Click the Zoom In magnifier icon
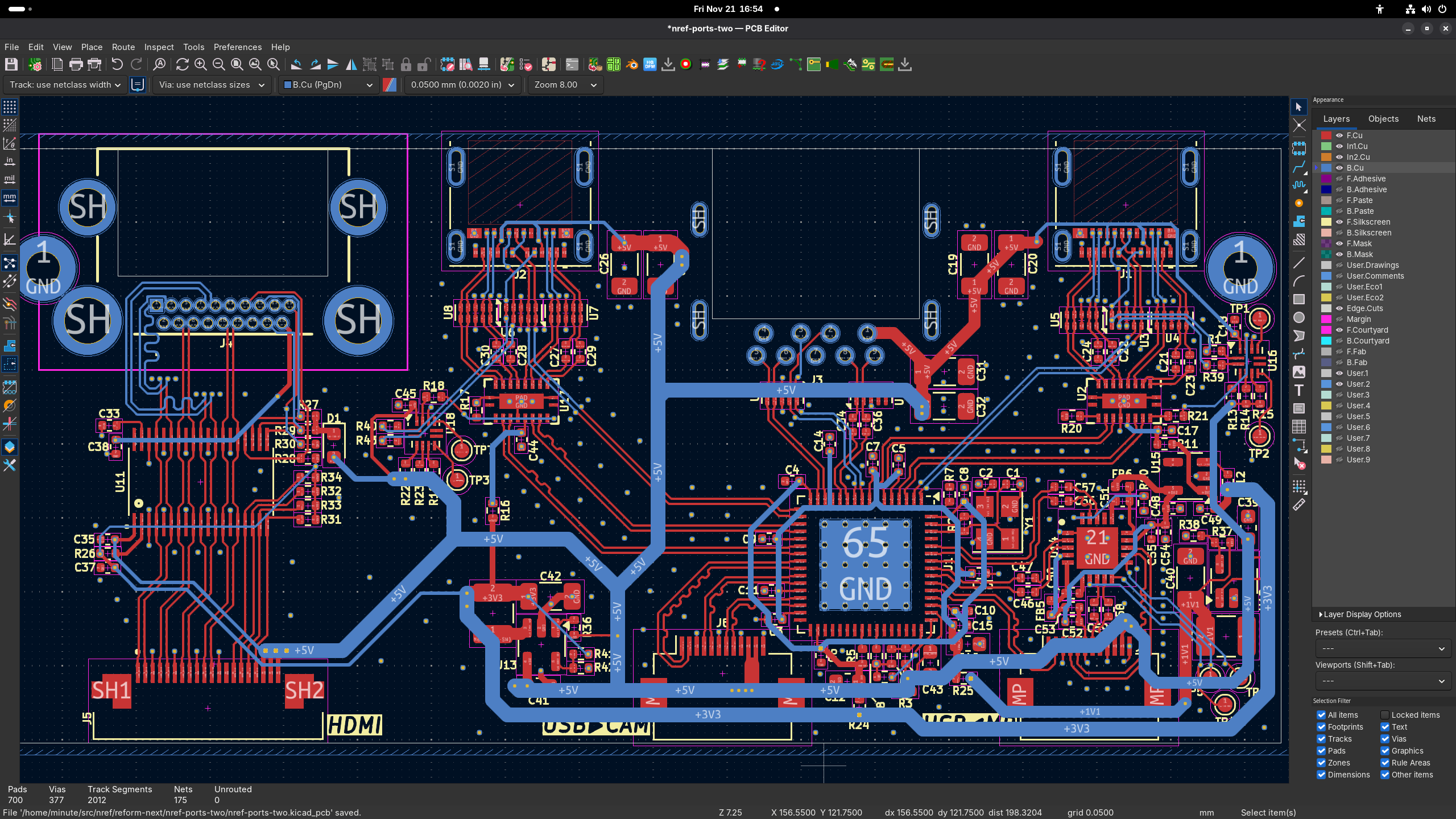 [x=200, y=64]
